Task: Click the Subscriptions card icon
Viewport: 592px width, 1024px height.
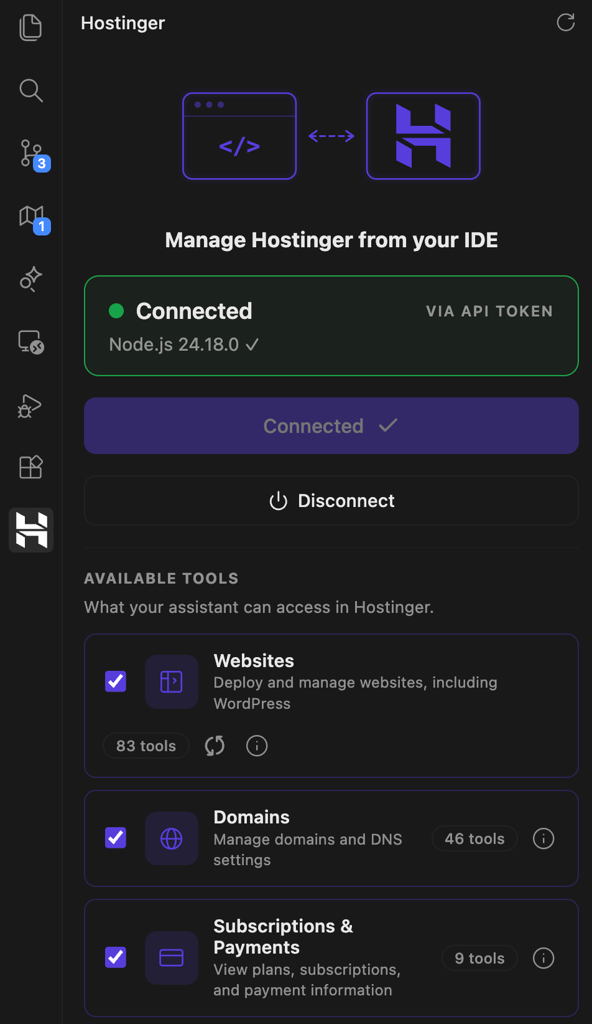Action: tap(171, 958)
